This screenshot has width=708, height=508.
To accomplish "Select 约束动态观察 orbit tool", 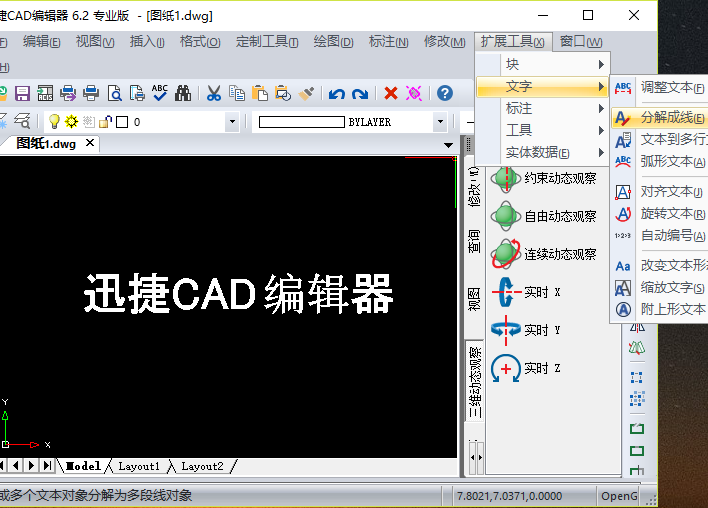I will (544, 179).
